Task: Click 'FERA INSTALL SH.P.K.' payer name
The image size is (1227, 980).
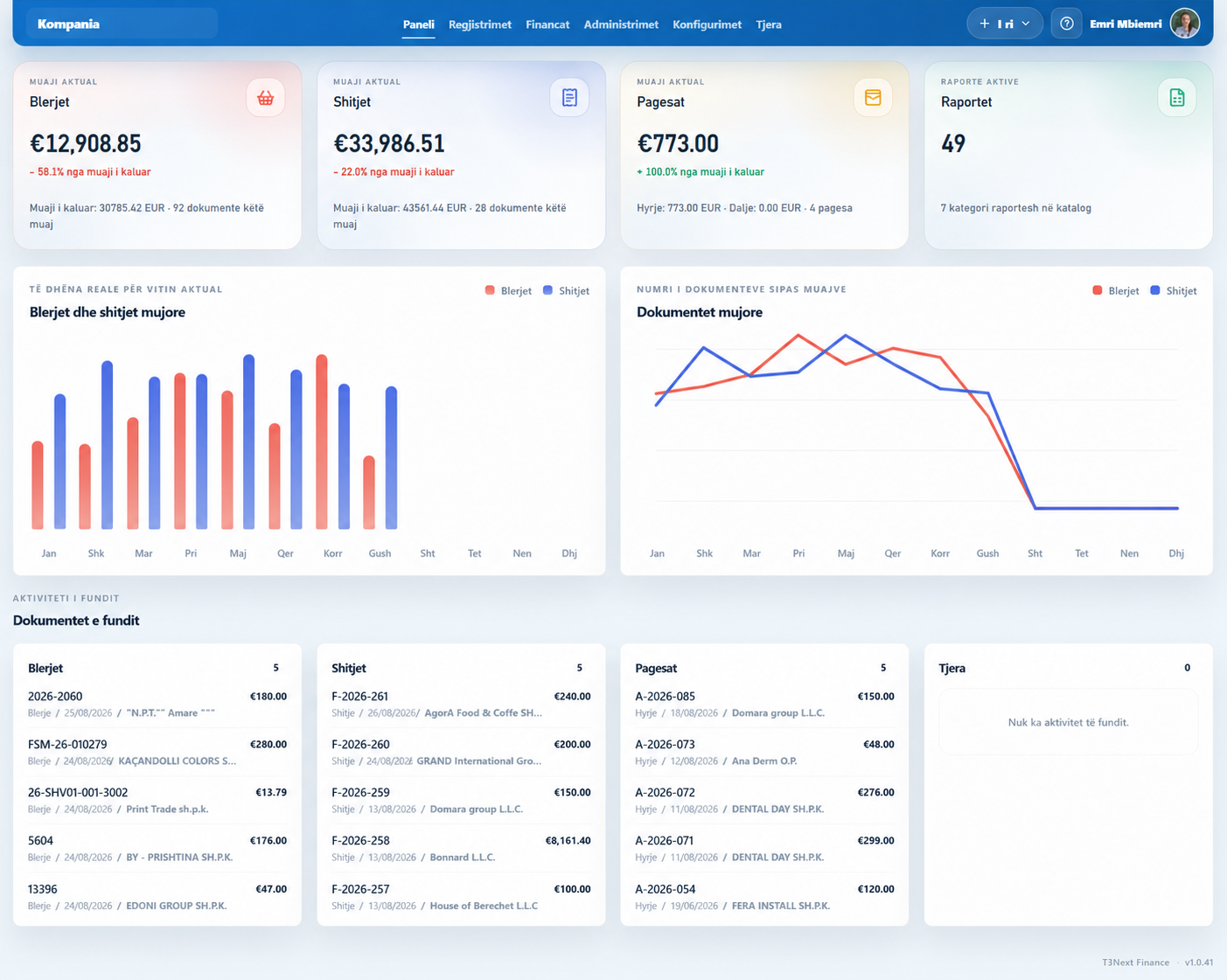Action: [781, 906]
